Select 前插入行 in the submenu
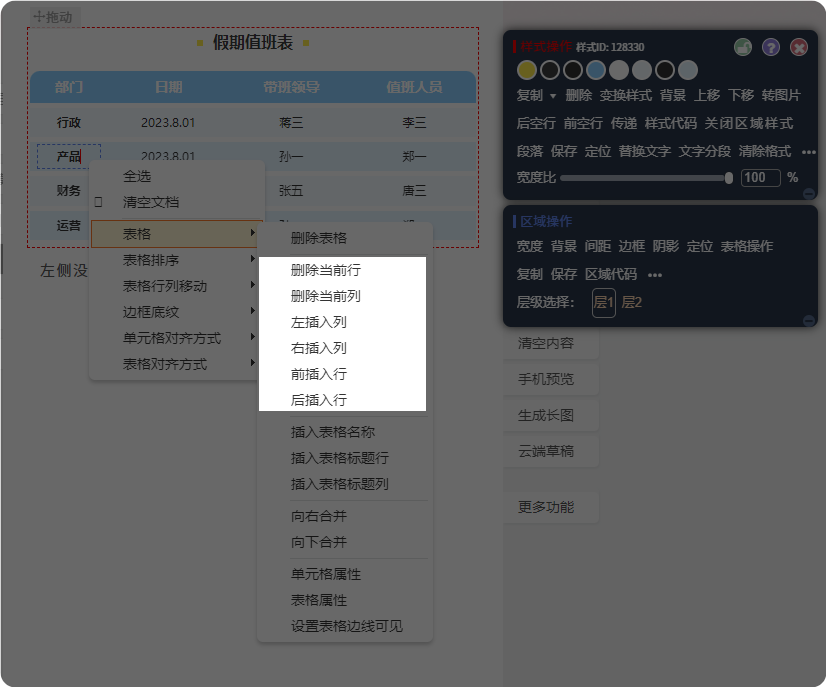The width and height of the screenshot is (826, 687). [319, 374]
